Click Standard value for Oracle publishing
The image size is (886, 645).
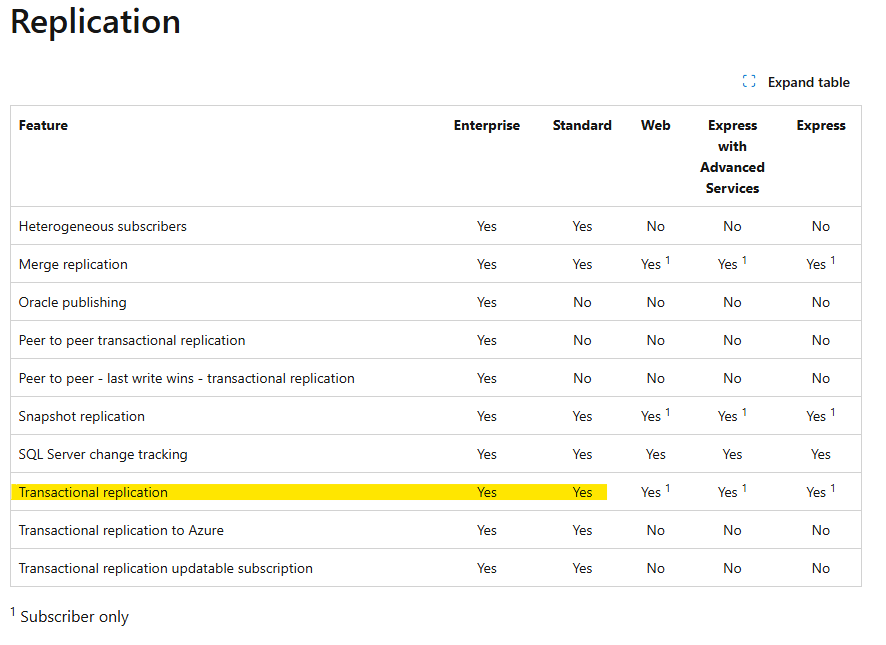582,302
